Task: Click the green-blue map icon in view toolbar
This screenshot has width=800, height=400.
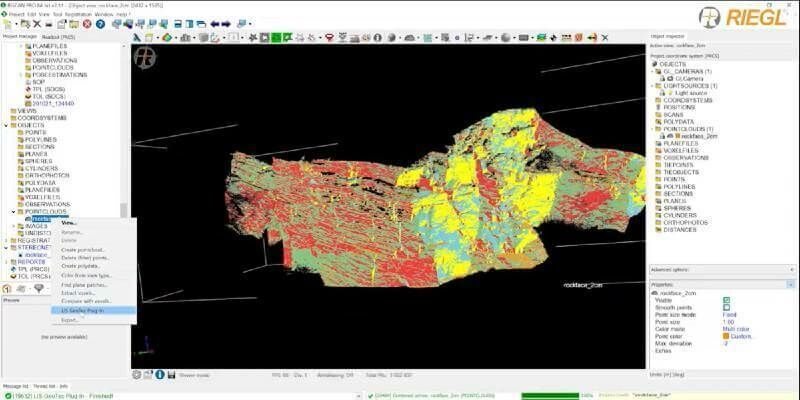Action: [542, 37]
